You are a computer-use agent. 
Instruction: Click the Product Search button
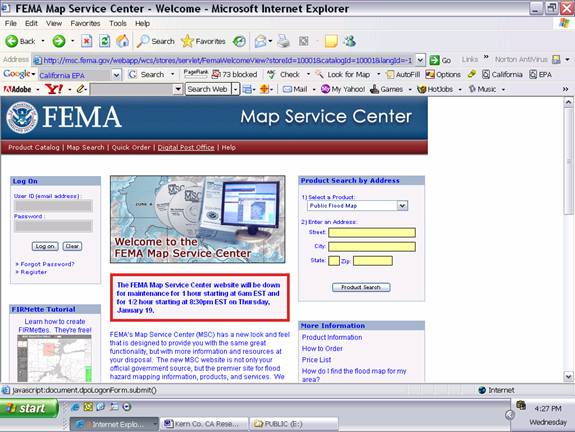[x=361, y=287]
